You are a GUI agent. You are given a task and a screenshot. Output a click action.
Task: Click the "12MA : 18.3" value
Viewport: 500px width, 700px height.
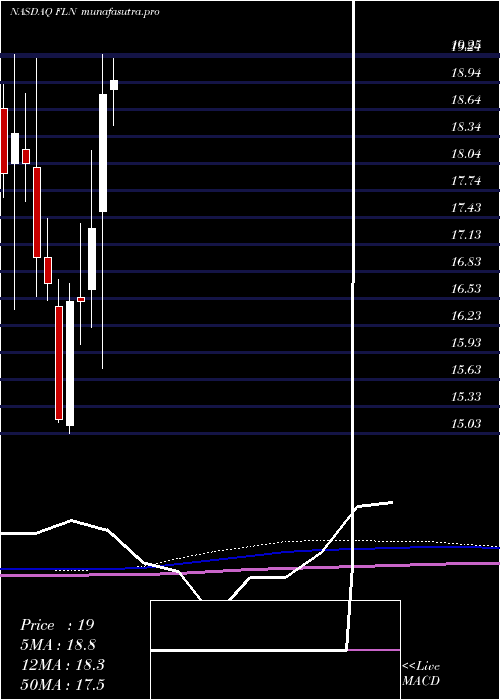62,665
